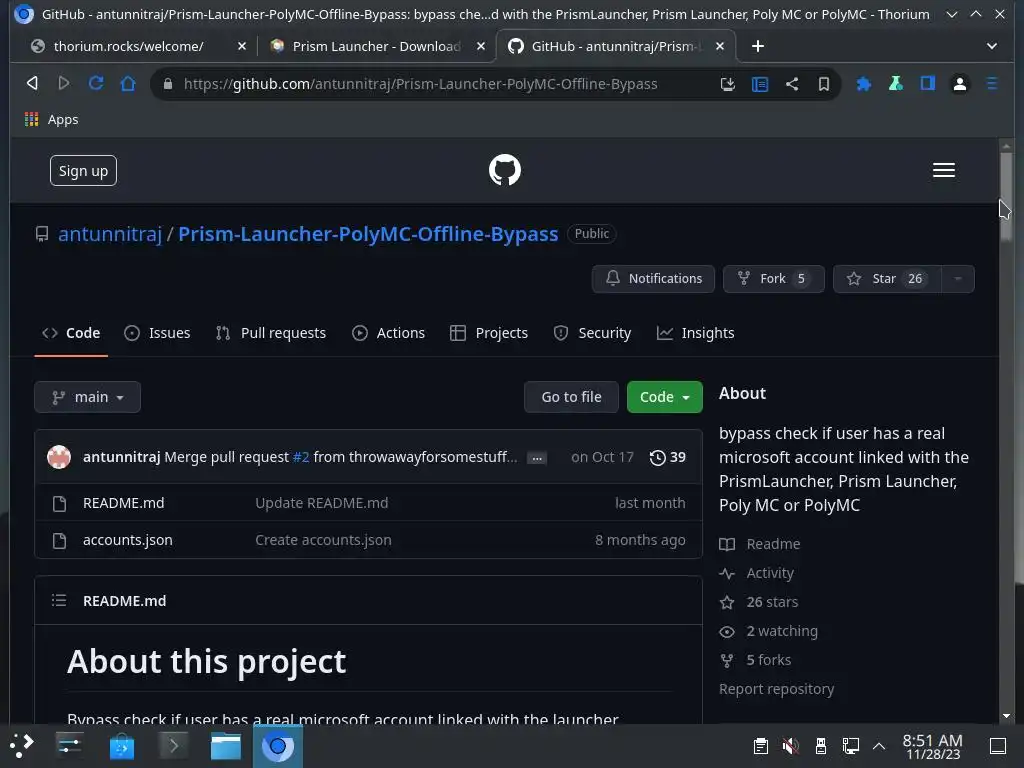Open the browser home page icon

click(128, 83)
